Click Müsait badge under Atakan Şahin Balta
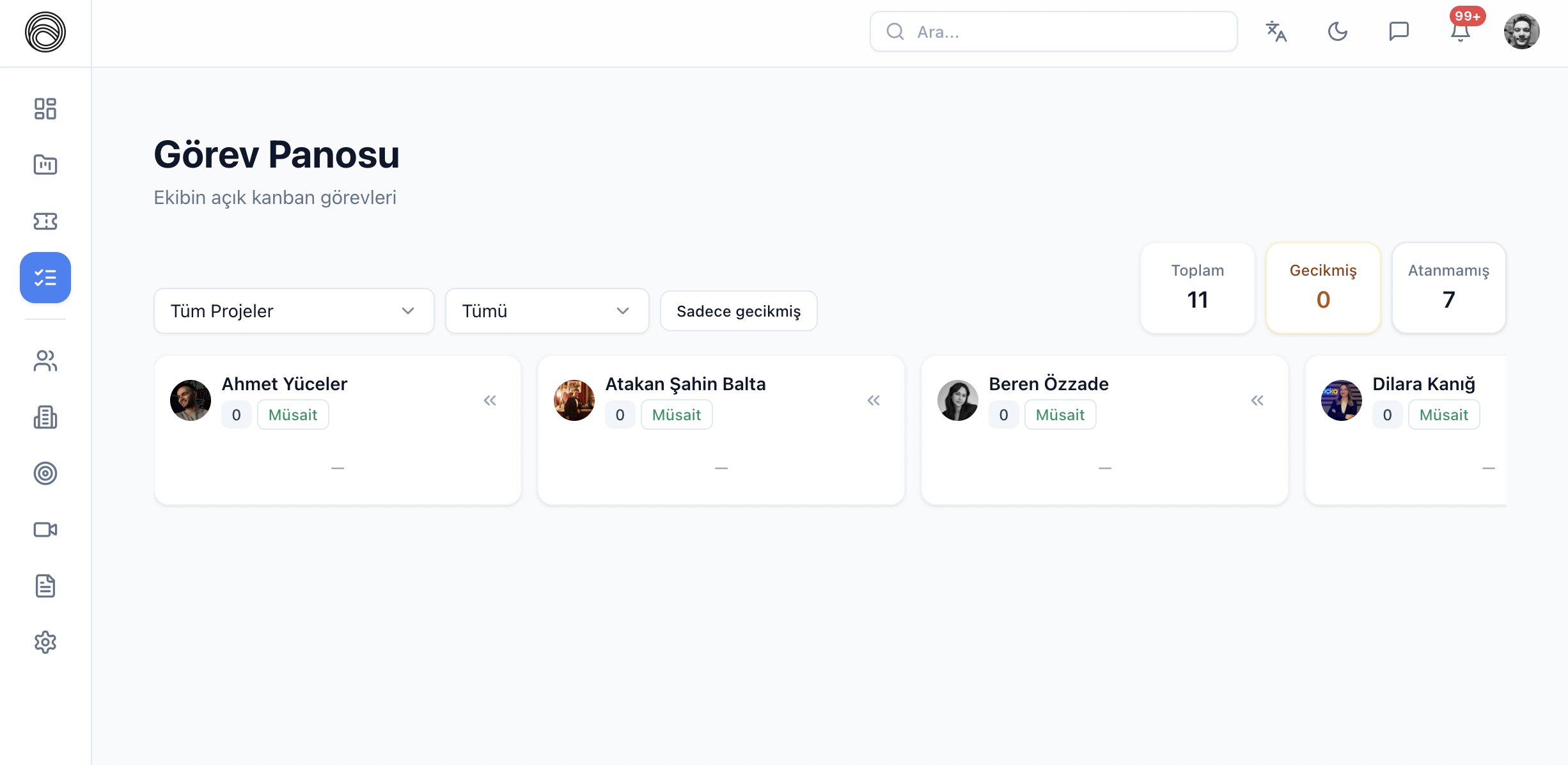 point(677,414)
